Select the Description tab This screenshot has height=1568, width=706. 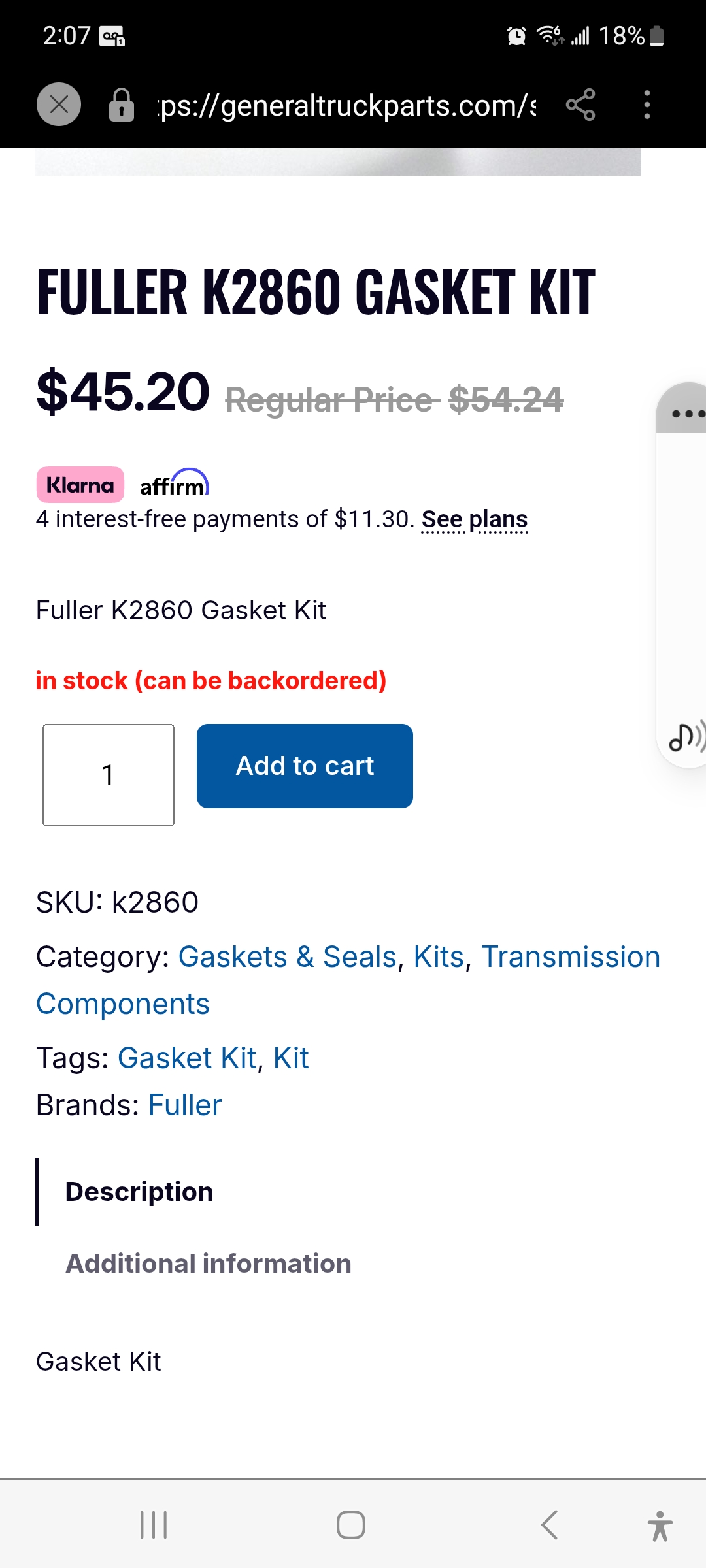(x=139, y=1192)
